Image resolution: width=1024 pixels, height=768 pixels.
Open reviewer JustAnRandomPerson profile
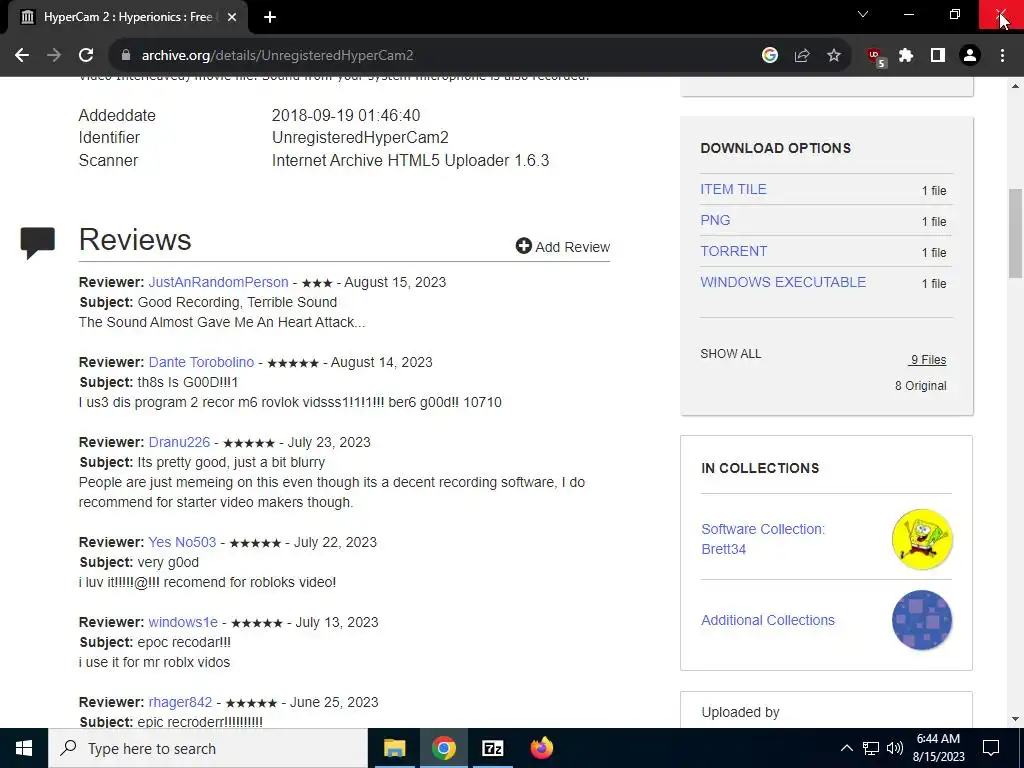[x=218, y=282]
